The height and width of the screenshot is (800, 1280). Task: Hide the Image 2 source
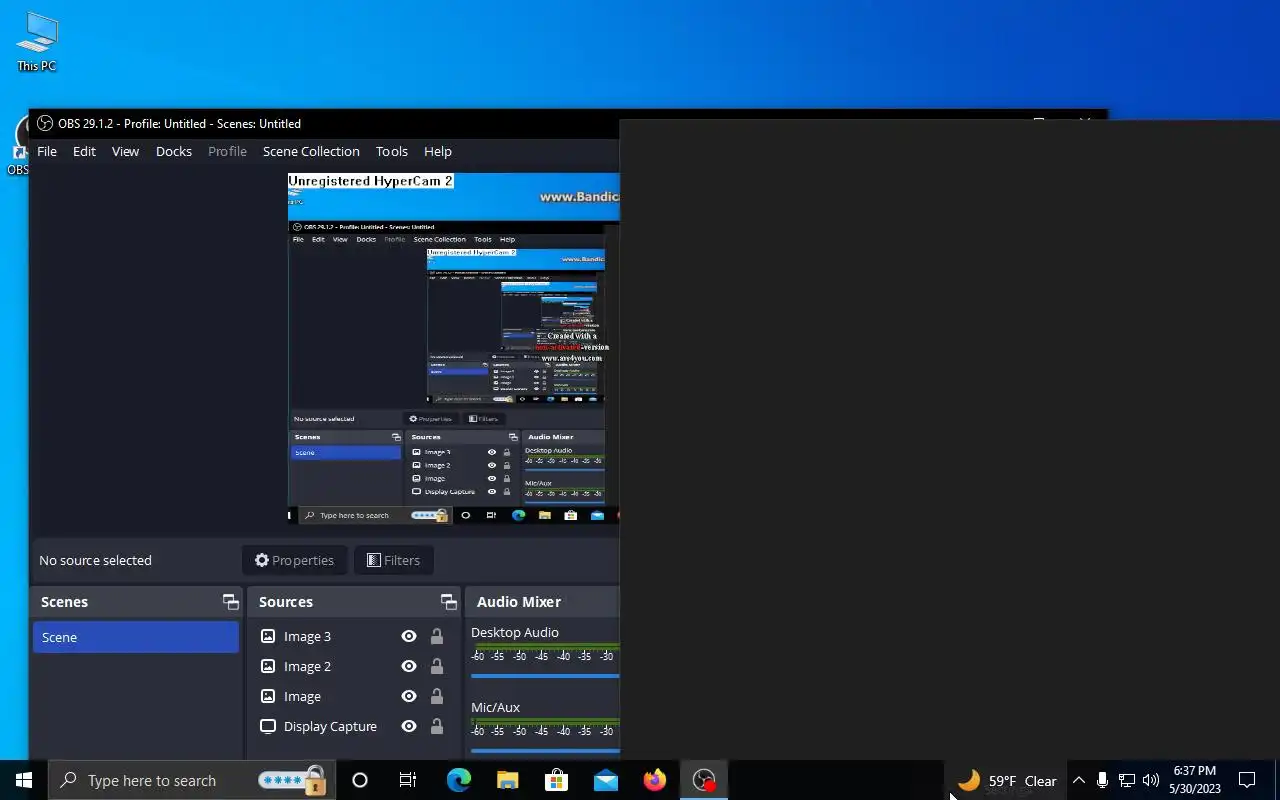(x=409, y=666)
